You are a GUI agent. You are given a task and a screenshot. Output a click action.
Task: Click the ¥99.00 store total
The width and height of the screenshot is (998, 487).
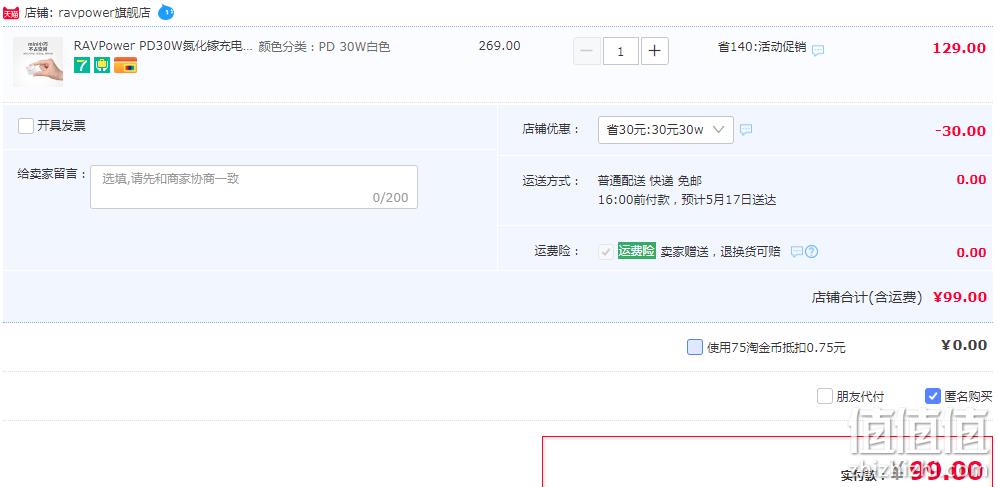point(960,297)
